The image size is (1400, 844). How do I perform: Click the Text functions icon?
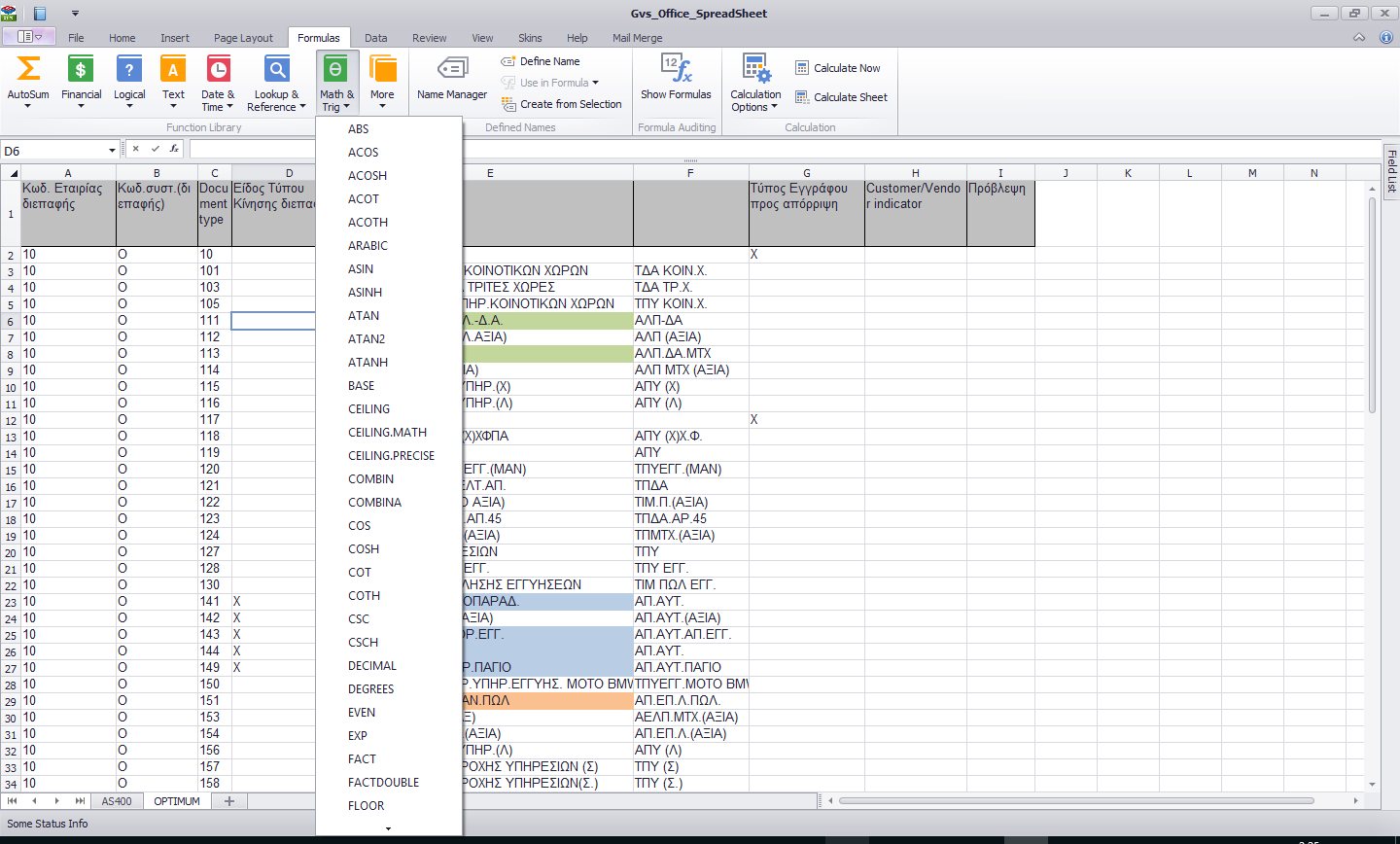click(x=173, y=80)
